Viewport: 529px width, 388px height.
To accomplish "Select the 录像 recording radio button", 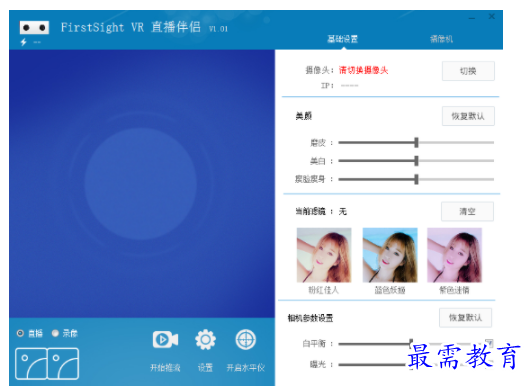I will pos(55,333).
